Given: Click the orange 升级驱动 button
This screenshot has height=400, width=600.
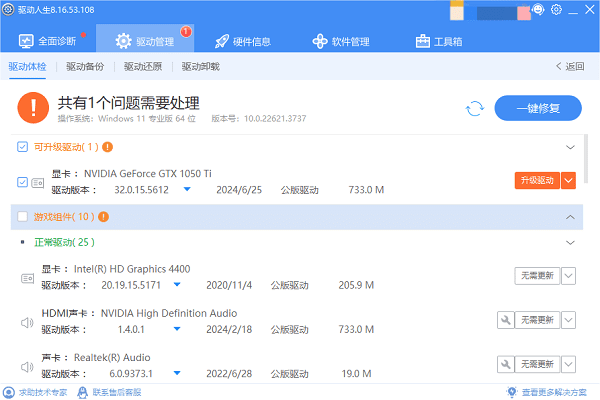Looking at the screenshot, I should (x=536, y=181).
